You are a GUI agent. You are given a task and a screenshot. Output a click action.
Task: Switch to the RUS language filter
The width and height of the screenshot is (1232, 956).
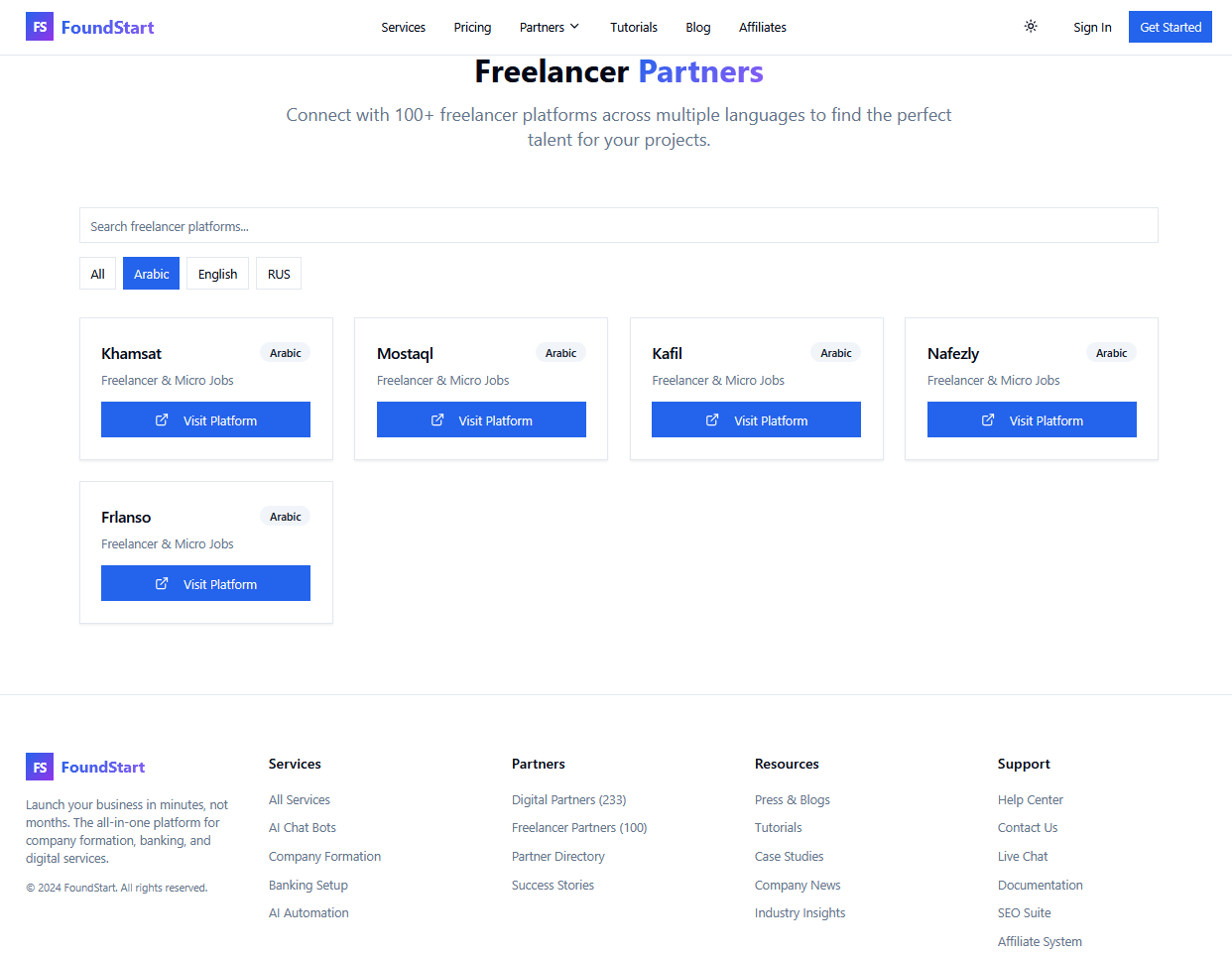[278, 273]
